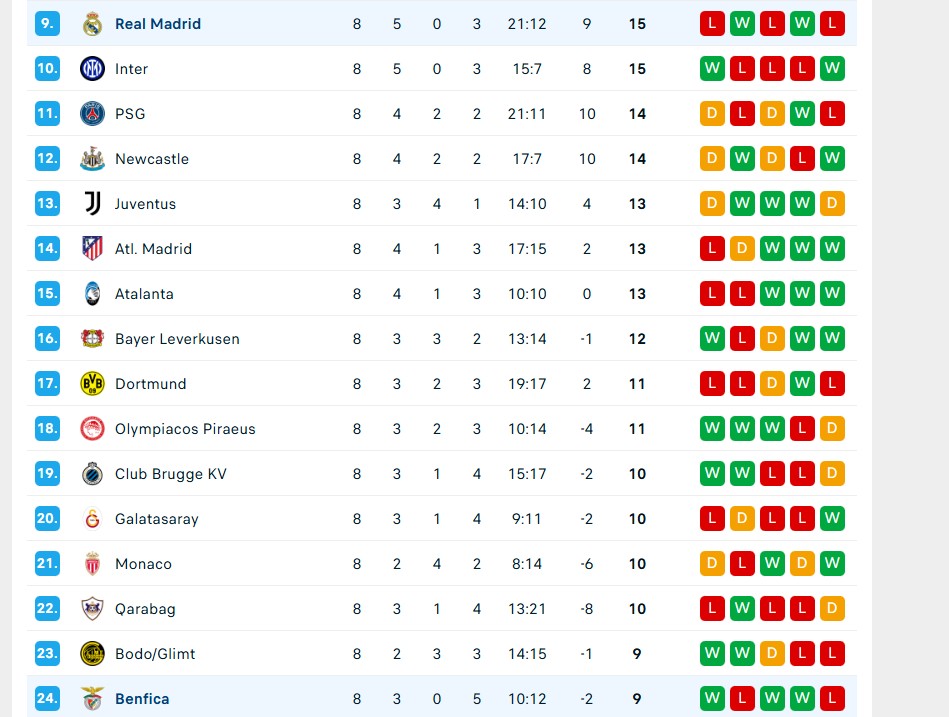Click the Atalanta club crest
949x717 pixels.
(92, 294)
